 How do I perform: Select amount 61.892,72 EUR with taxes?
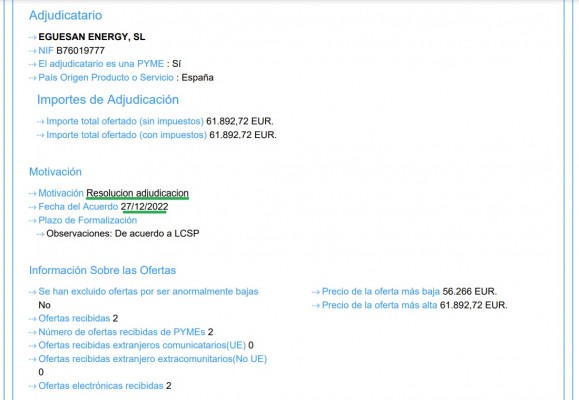pos(243,135)
